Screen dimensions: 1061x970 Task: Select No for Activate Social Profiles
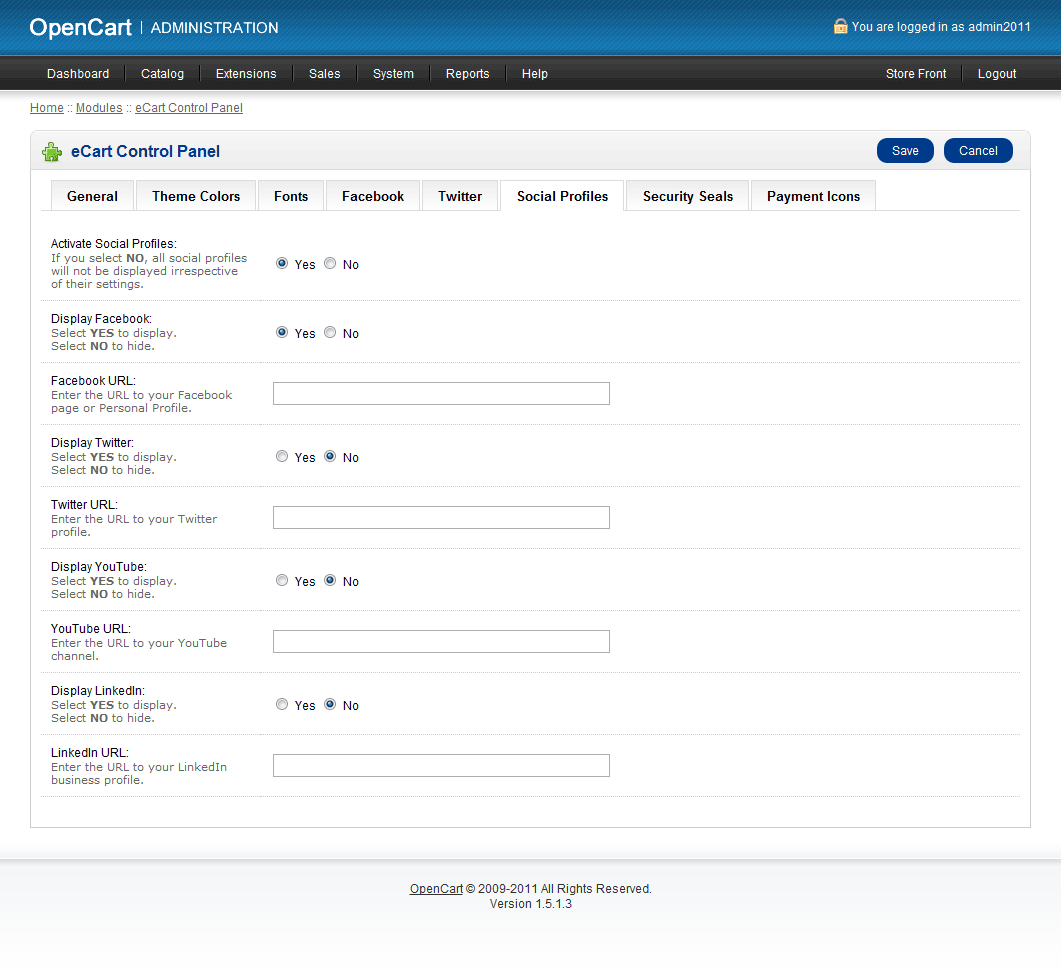330,263
